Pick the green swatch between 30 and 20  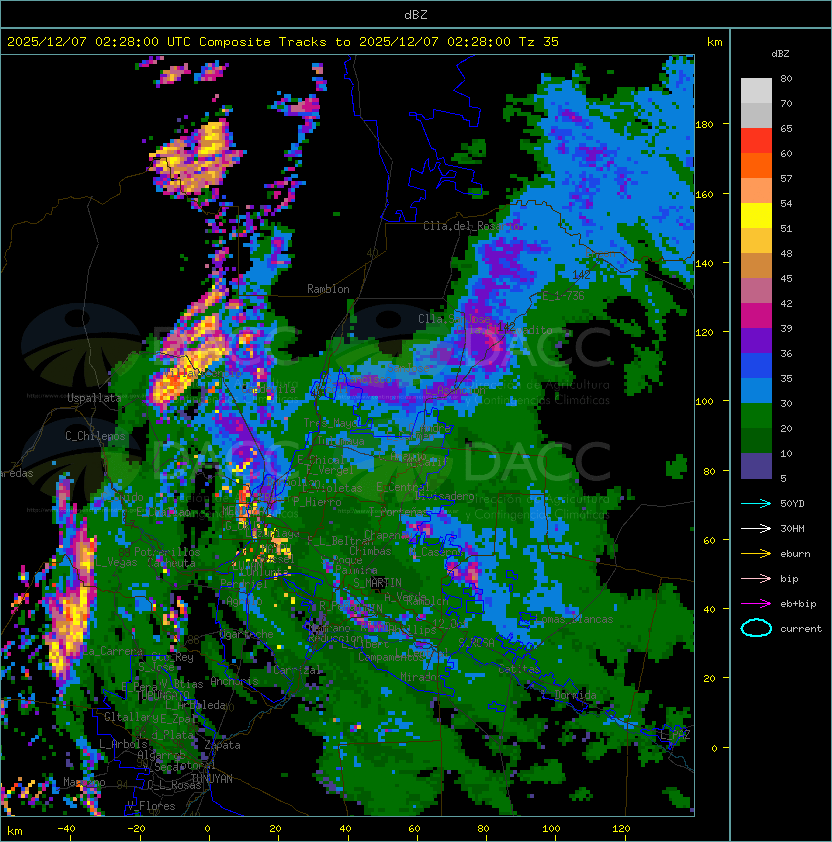click(x=756, y=416)
